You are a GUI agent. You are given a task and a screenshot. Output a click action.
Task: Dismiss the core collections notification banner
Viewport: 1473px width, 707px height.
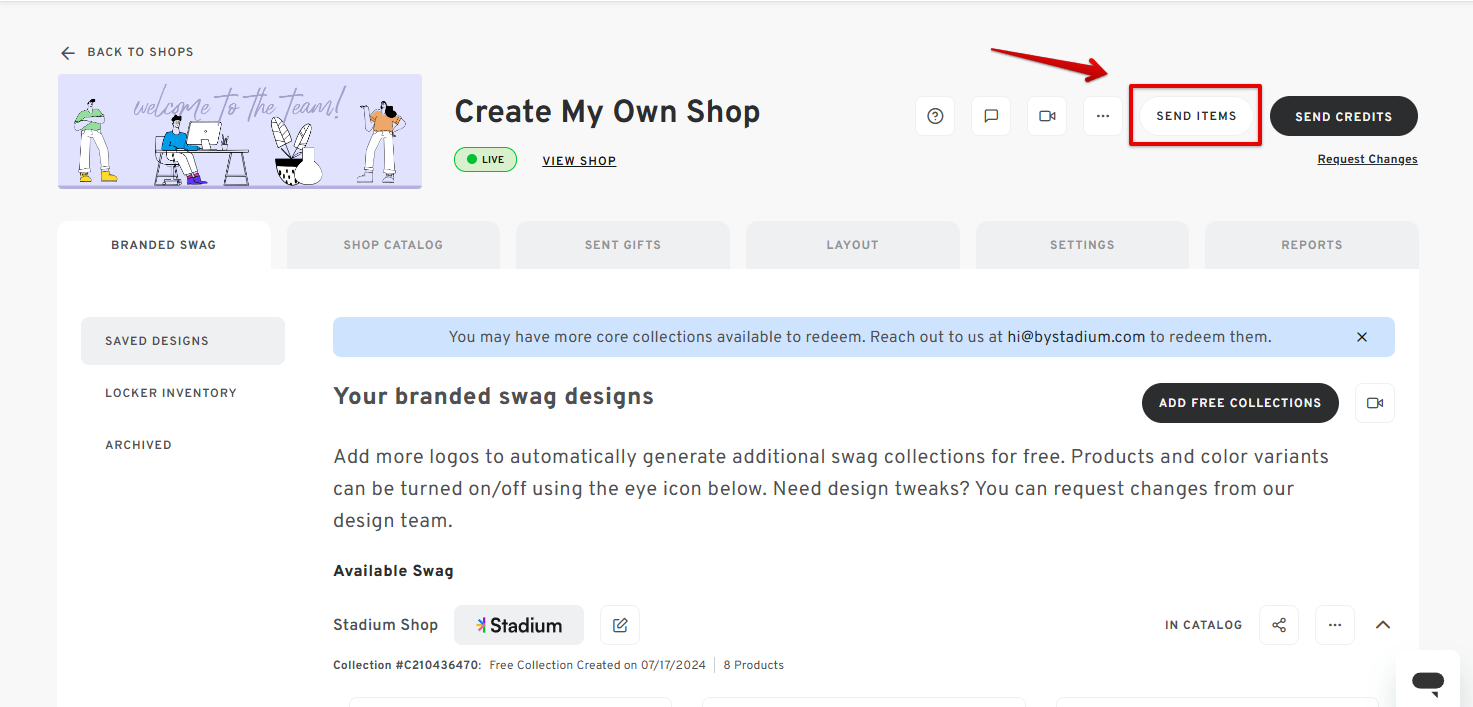(x=1361, y=337)
